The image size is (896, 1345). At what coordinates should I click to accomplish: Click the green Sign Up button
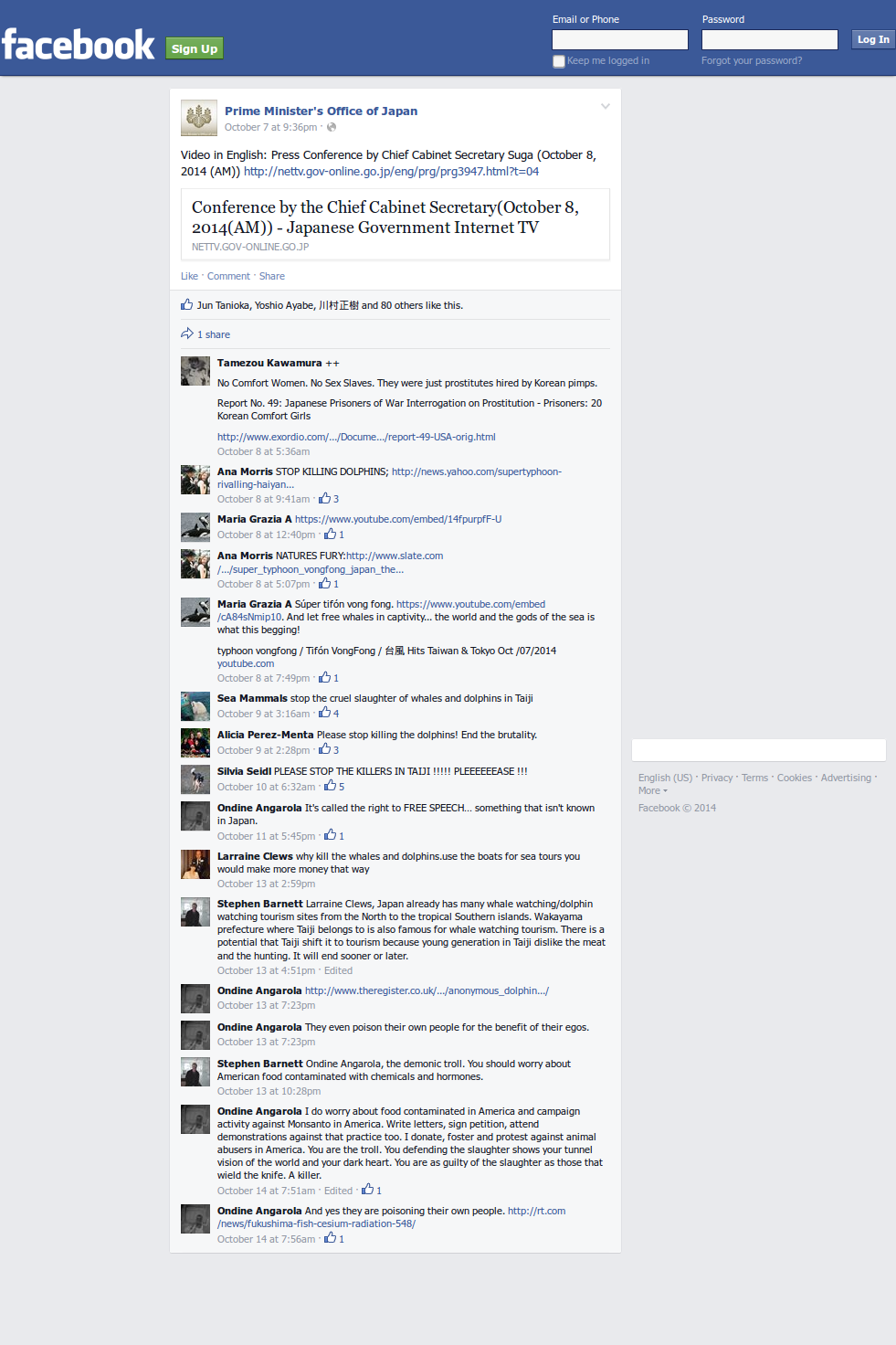coord(195,48)
